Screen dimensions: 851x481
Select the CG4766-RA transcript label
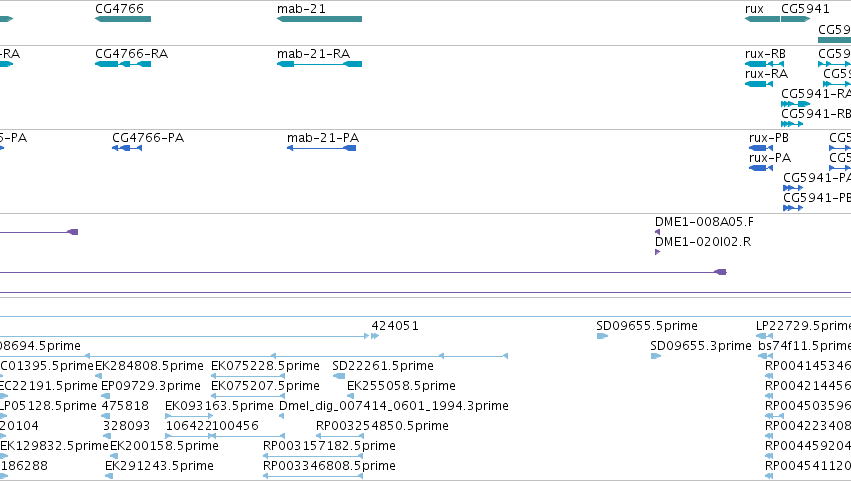131,54
